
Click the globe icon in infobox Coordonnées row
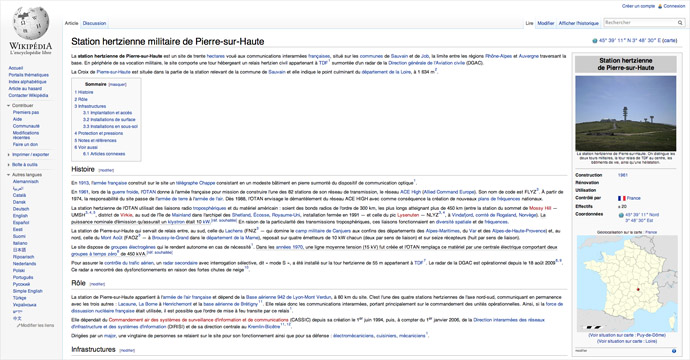pyautogui.click(x=621, y=215)
